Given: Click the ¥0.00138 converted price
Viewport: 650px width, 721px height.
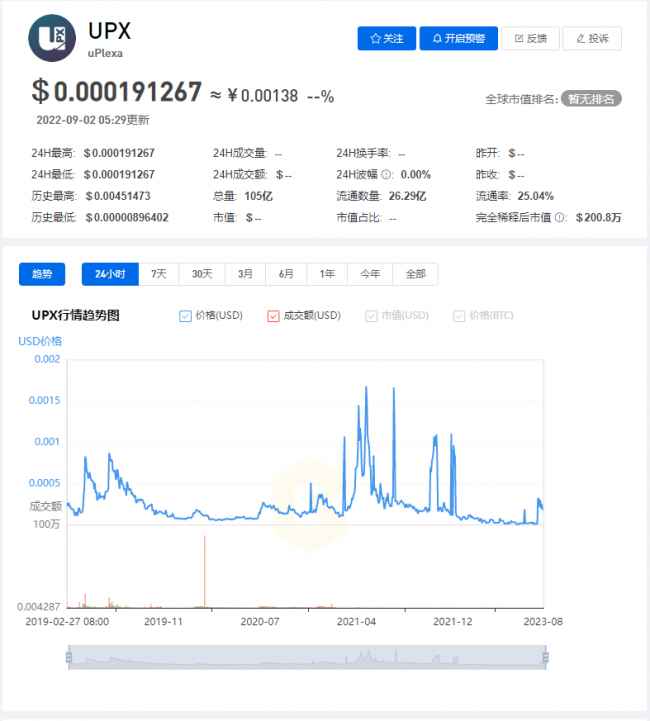Looking at the screenshot, I should [x=263, y=96].
